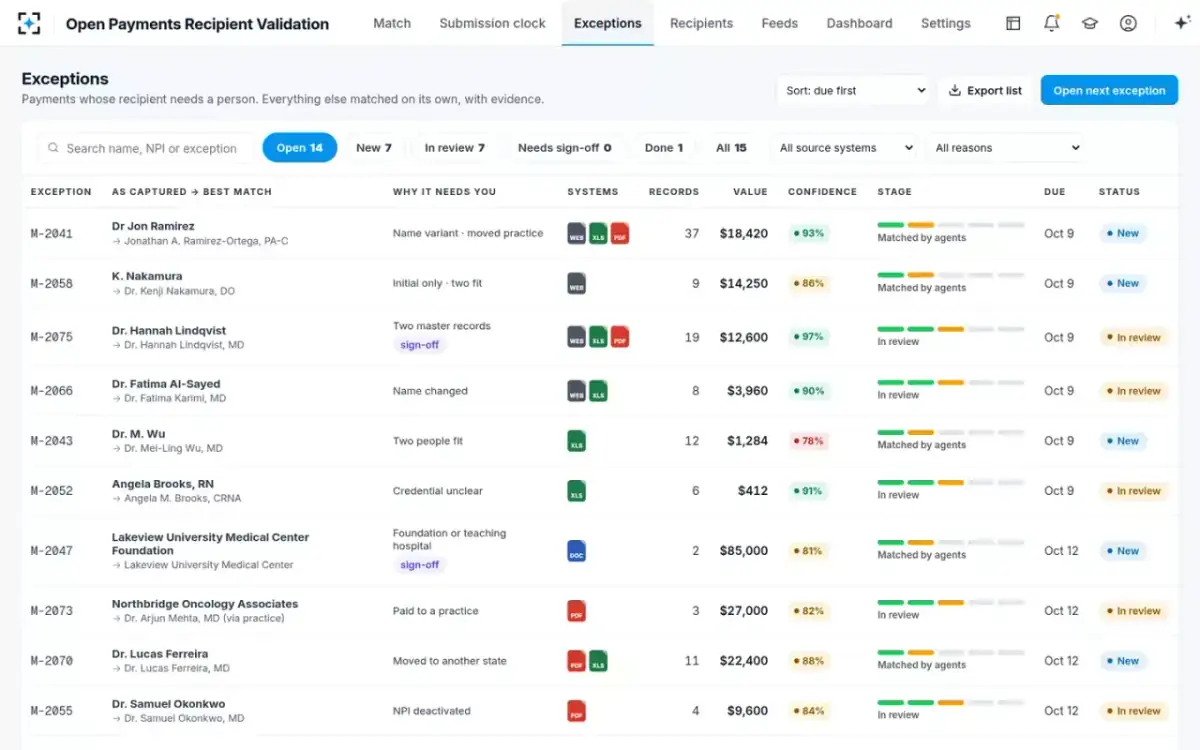Viewport: 1200px width, 750px height.
Task: Click PDF icon in Samuel Okonkwo row
Action: pos(577,711)
